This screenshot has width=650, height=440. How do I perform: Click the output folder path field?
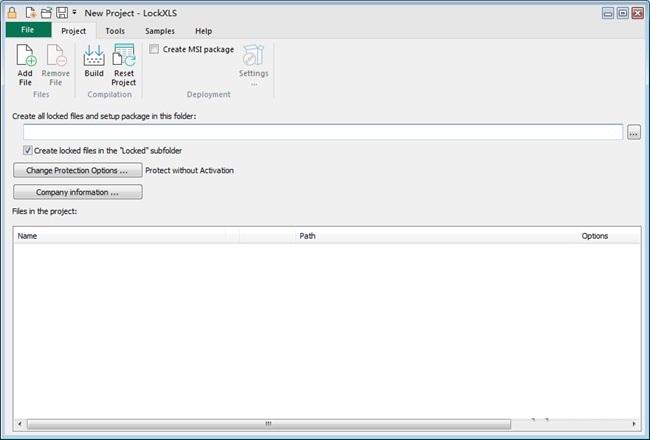coord(323,132)
